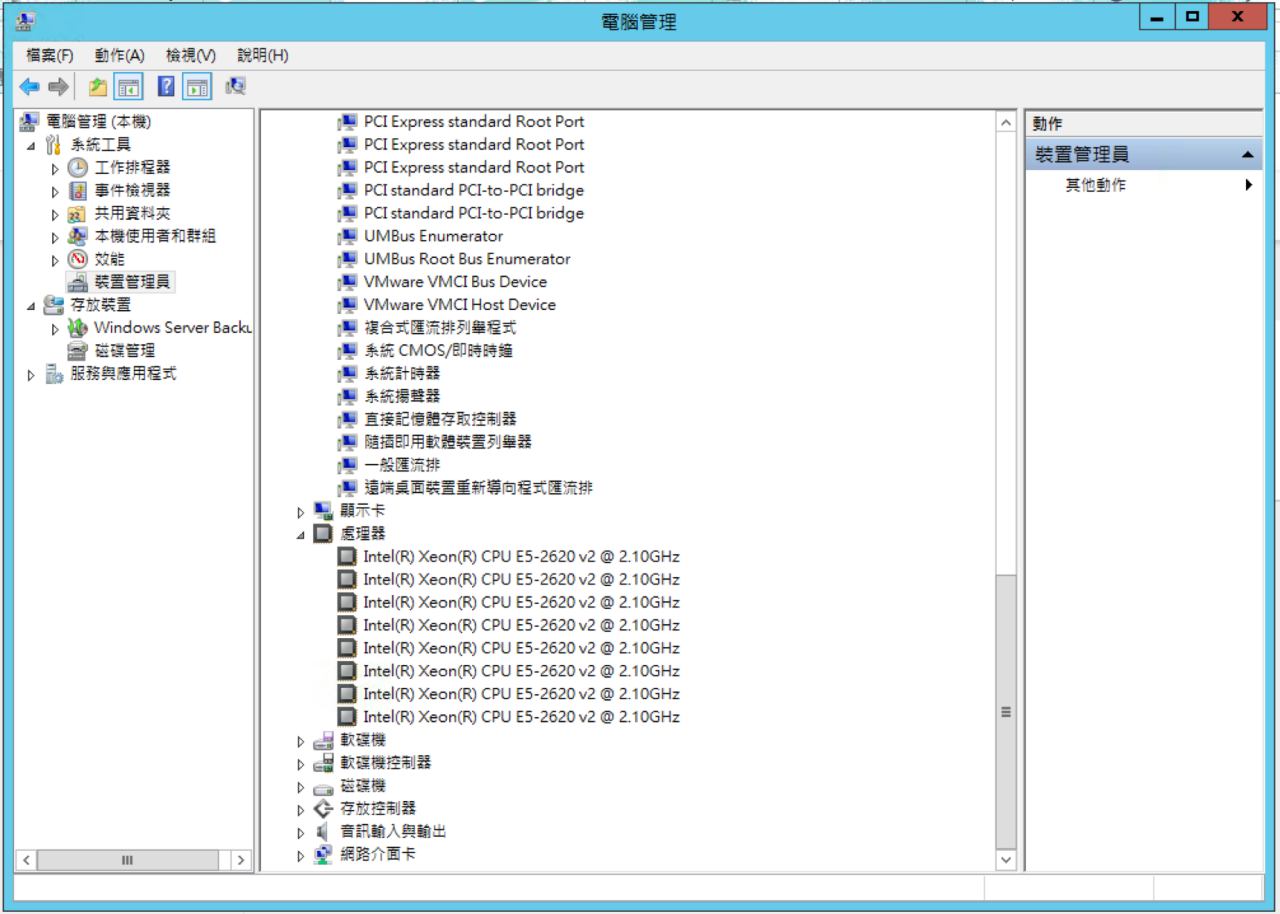
Task: Click the 顯示卡 display adapter icon
Action: click(324, 511)
